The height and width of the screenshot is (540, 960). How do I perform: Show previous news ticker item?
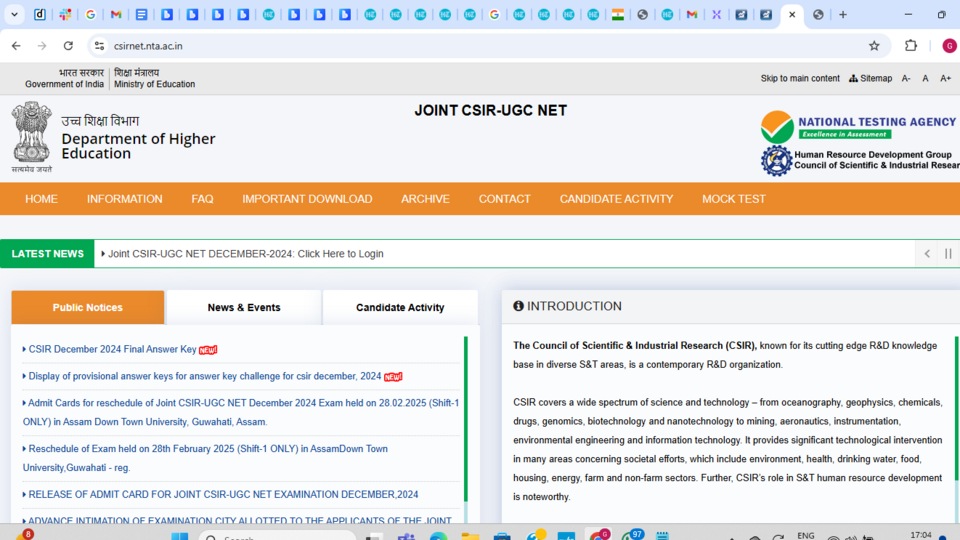(927, 253)
